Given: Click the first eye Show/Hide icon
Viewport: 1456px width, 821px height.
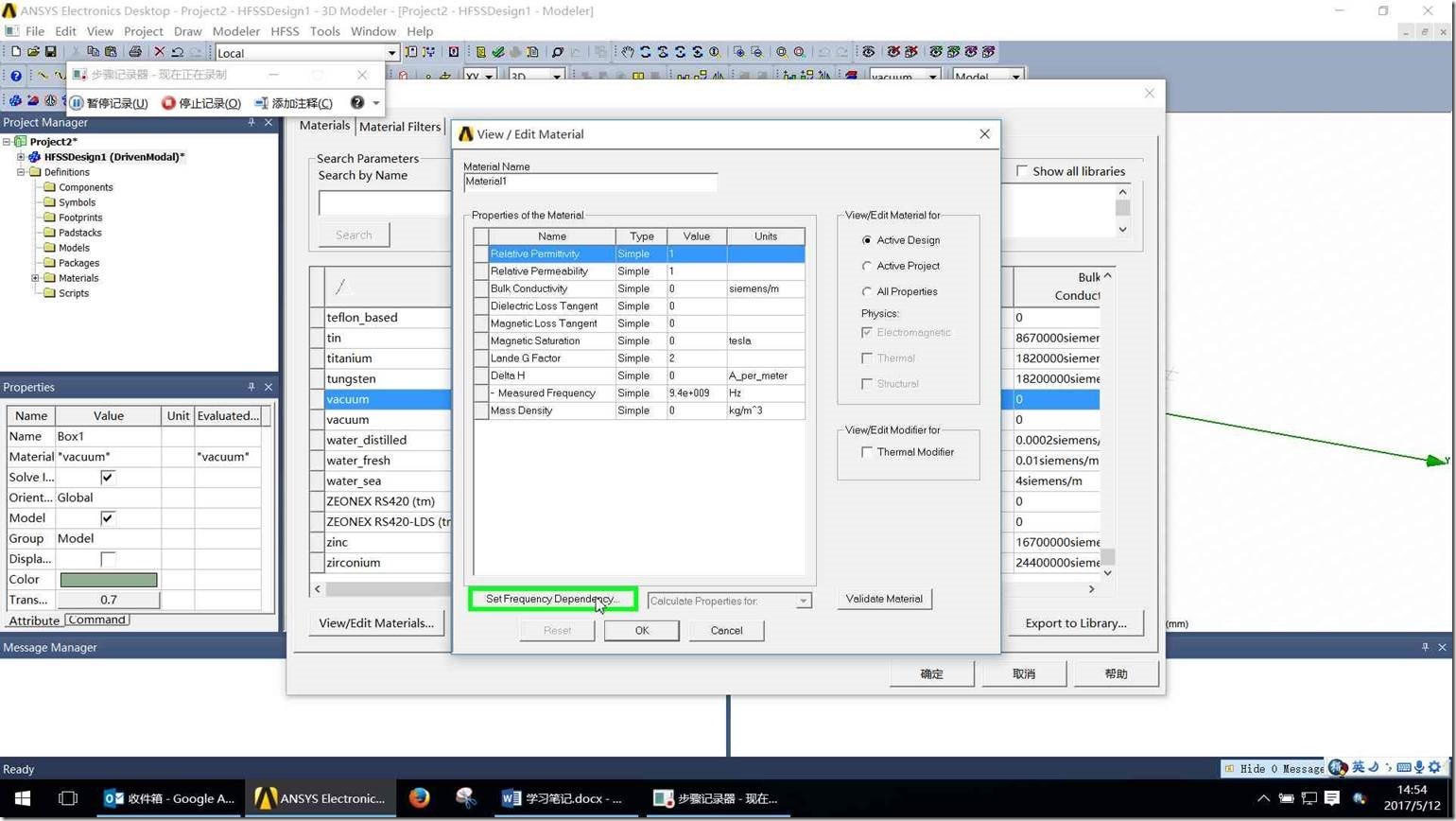Looking at the screenshot, I should [868, 52].
